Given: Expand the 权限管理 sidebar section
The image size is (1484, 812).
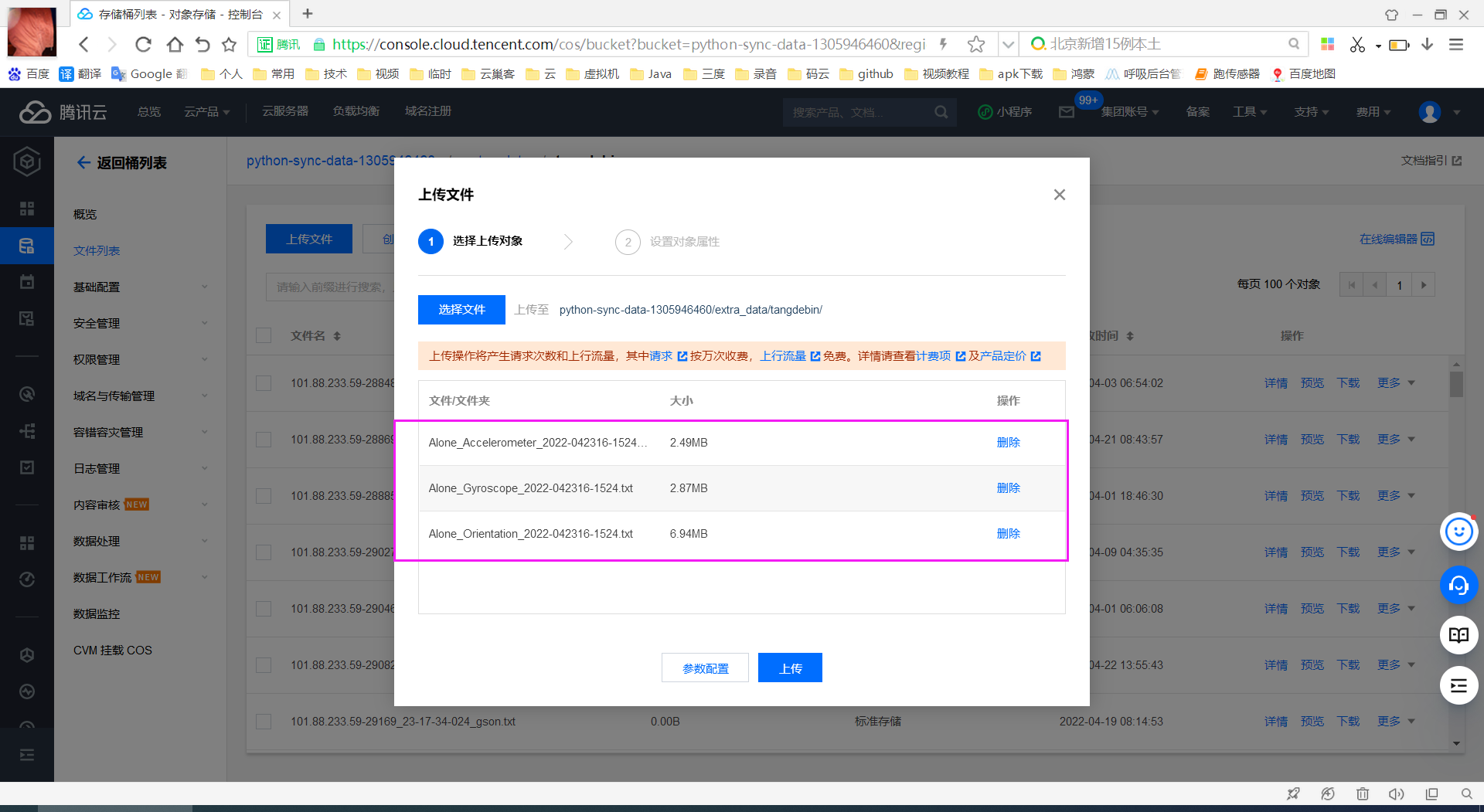Looking at the screenshot, I should pos(140,359).
